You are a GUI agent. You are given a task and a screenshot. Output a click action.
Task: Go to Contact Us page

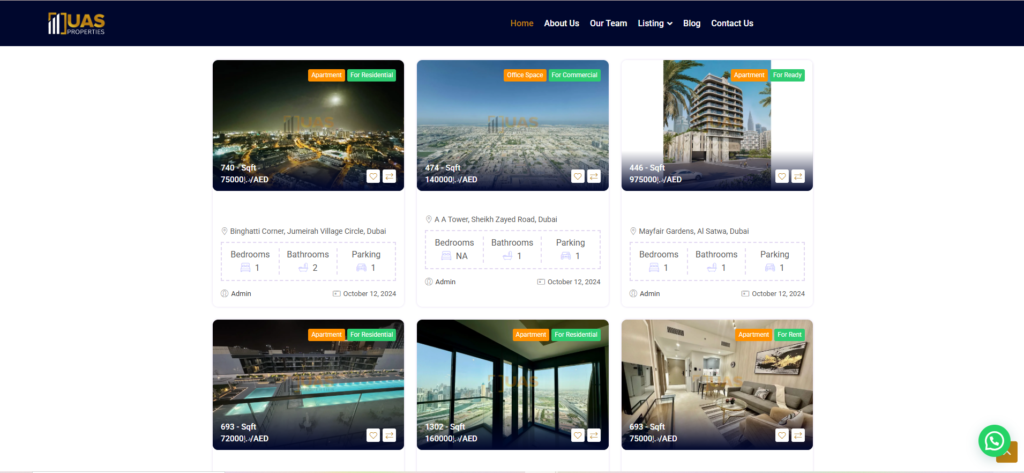[732, 23]
